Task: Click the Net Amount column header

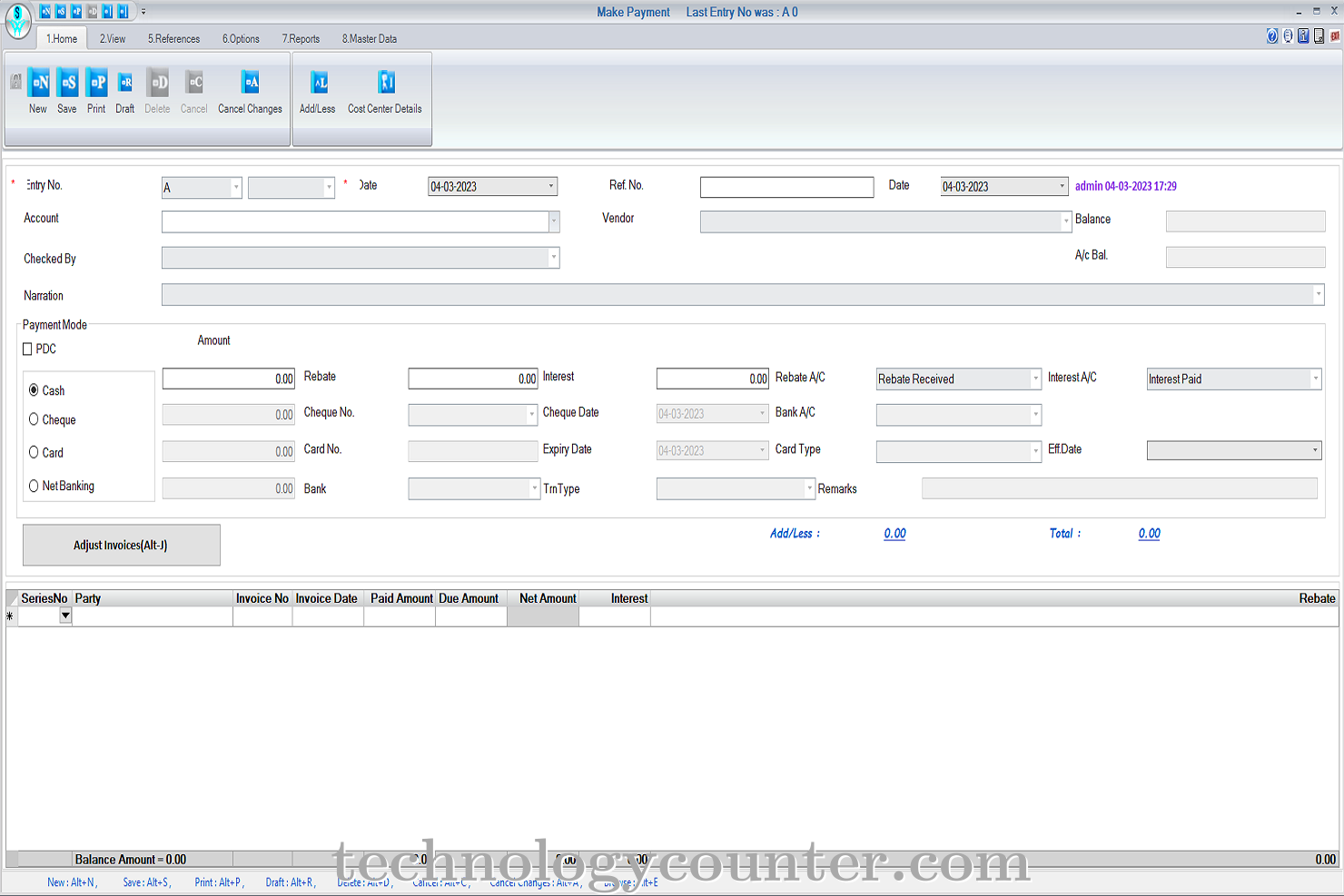Action: [542, 598]
